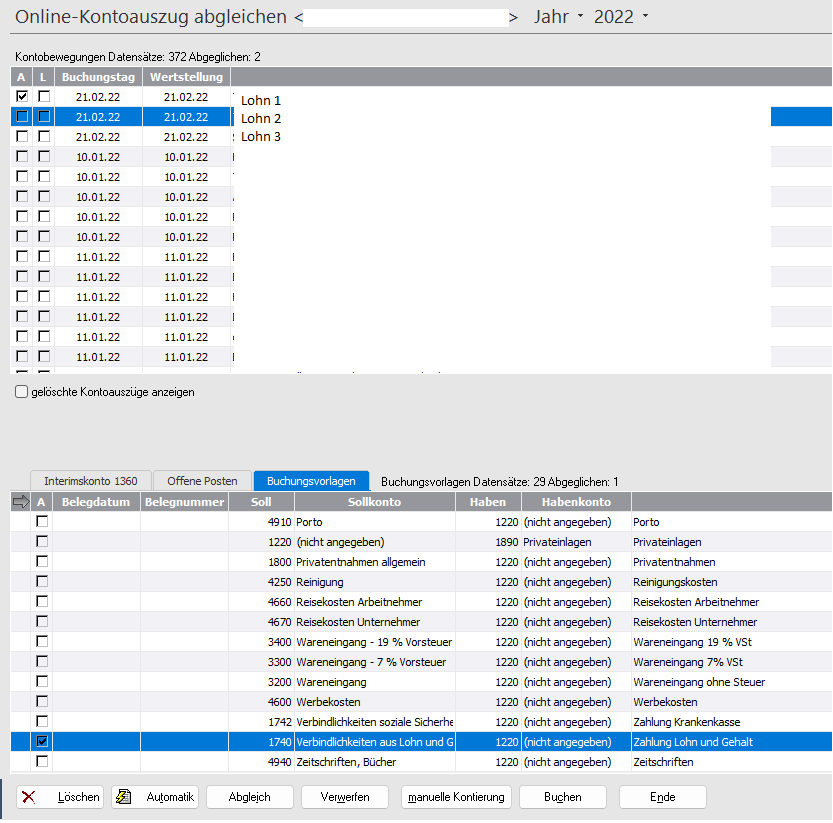Enable gelöschte Kontoauszüge anzeigen

pyautogui.click(x=21, y=392)
